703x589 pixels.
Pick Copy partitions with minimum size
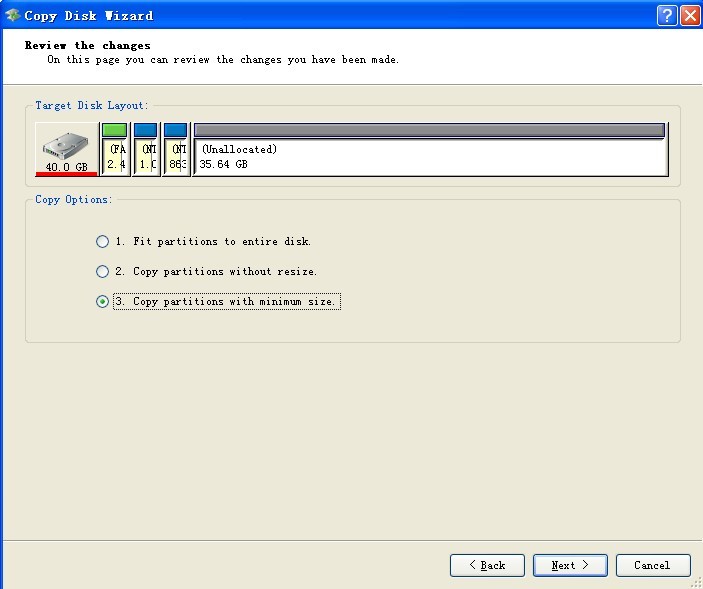tap(102, 301)
